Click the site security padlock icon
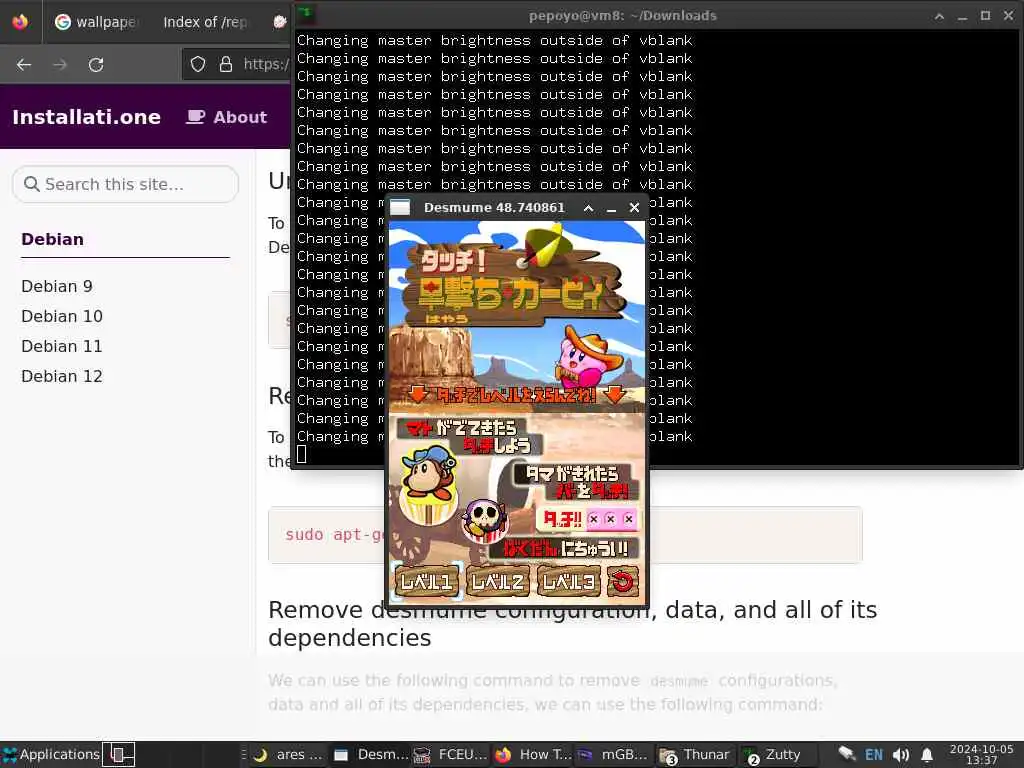This screenshot has height=768, width=1024. coord(226,64)
